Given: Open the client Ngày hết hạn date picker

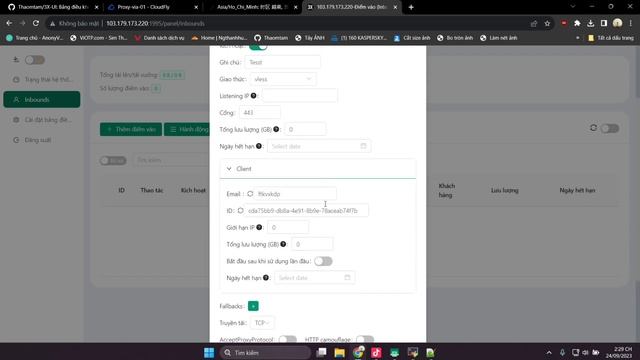Looking at the screenshot, I should pyautogui.click(x=314, y=278).
